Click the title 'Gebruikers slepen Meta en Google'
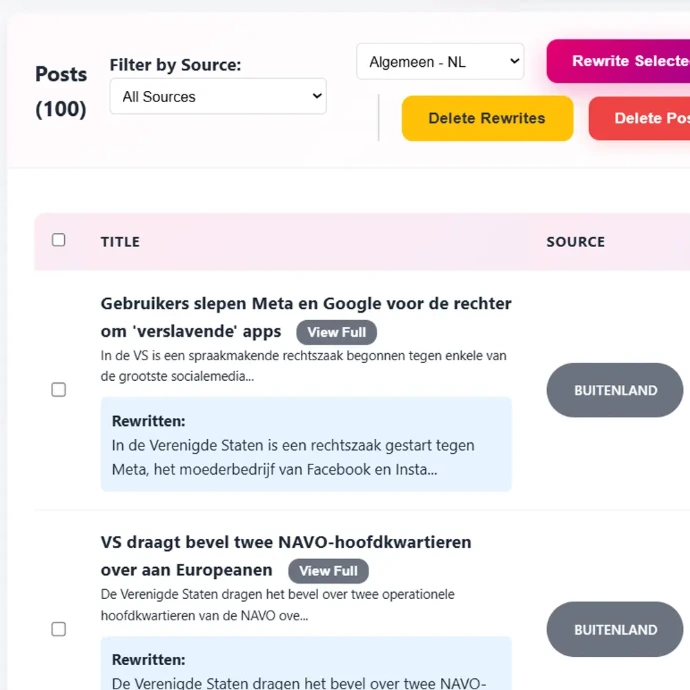The image size is (690, 690). tap(306, 303)
